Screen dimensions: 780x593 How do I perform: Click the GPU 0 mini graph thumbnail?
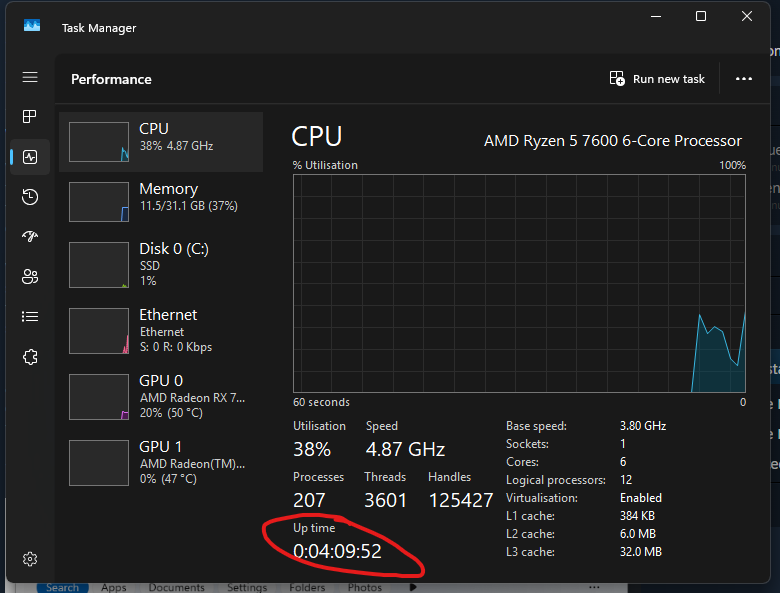(99, 397)
